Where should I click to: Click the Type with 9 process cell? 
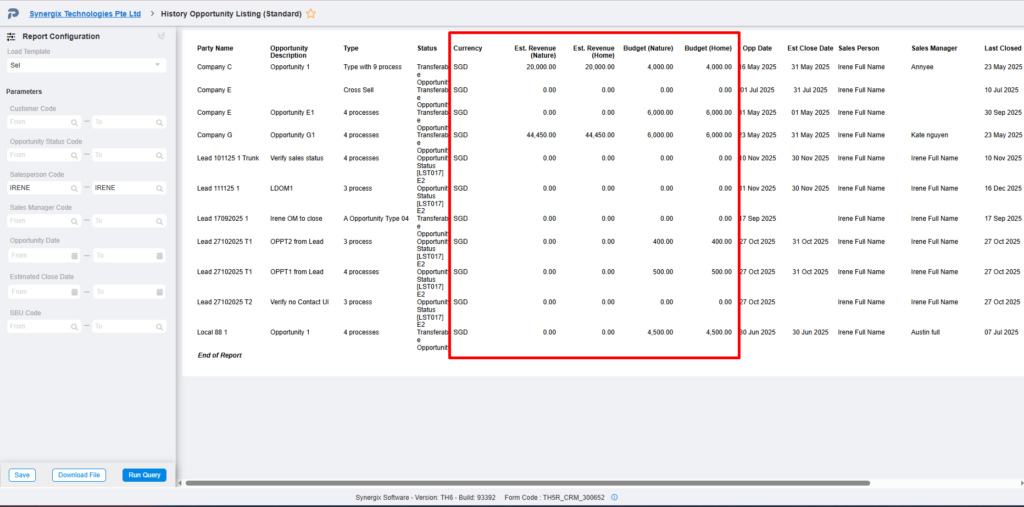tap(373, 67)
